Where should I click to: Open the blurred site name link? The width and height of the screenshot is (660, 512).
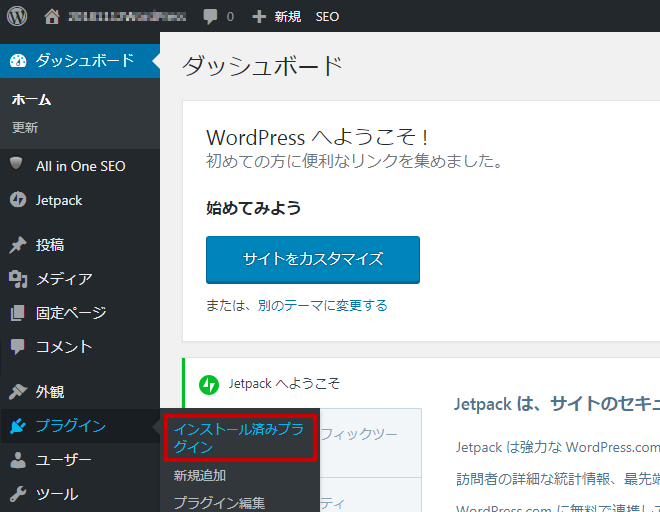(127, 16)
